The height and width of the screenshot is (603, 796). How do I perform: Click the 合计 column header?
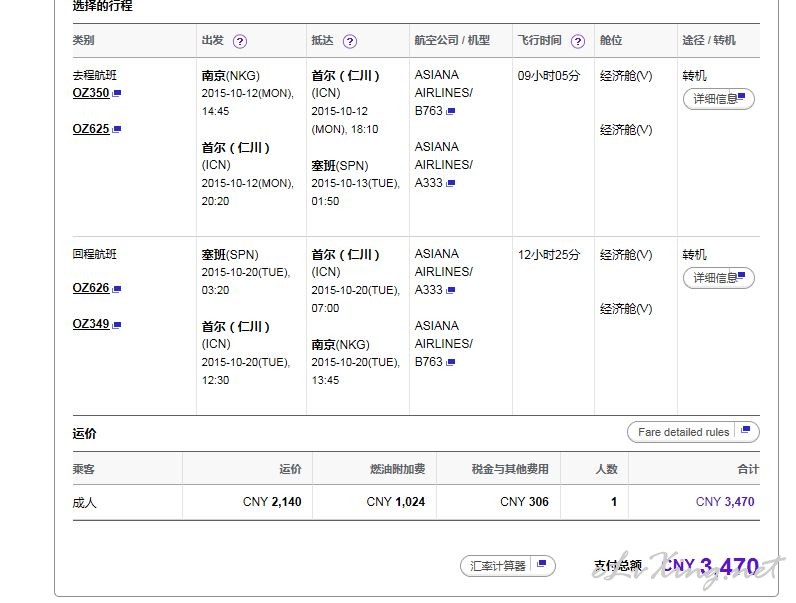point(748,469)
